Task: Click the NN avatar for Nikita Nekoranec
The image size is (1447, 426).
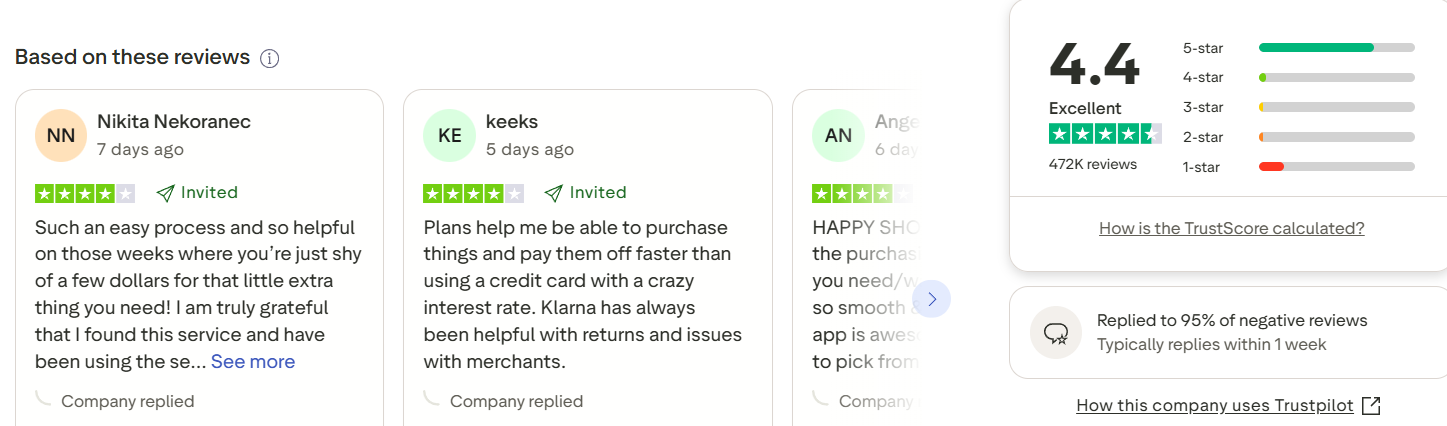Action: [61, 136]
